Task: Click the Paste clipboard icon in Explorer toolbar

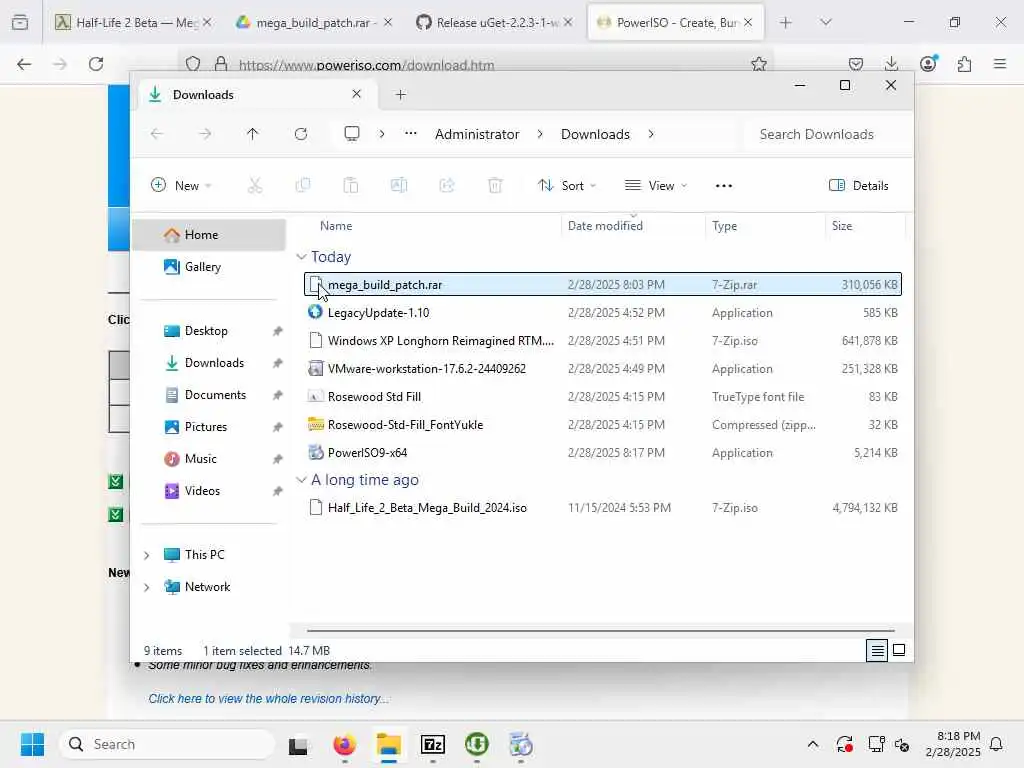Action: 351,185
